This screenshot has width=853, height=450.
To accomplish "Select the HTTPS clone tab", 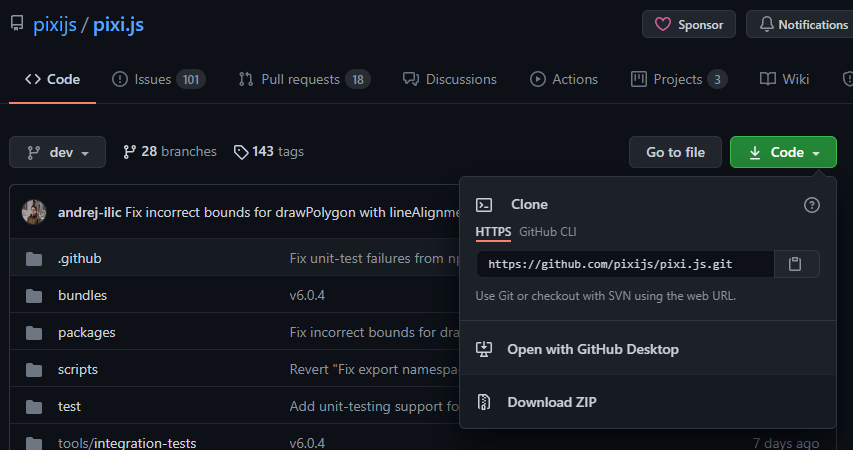I will point(493,232).
